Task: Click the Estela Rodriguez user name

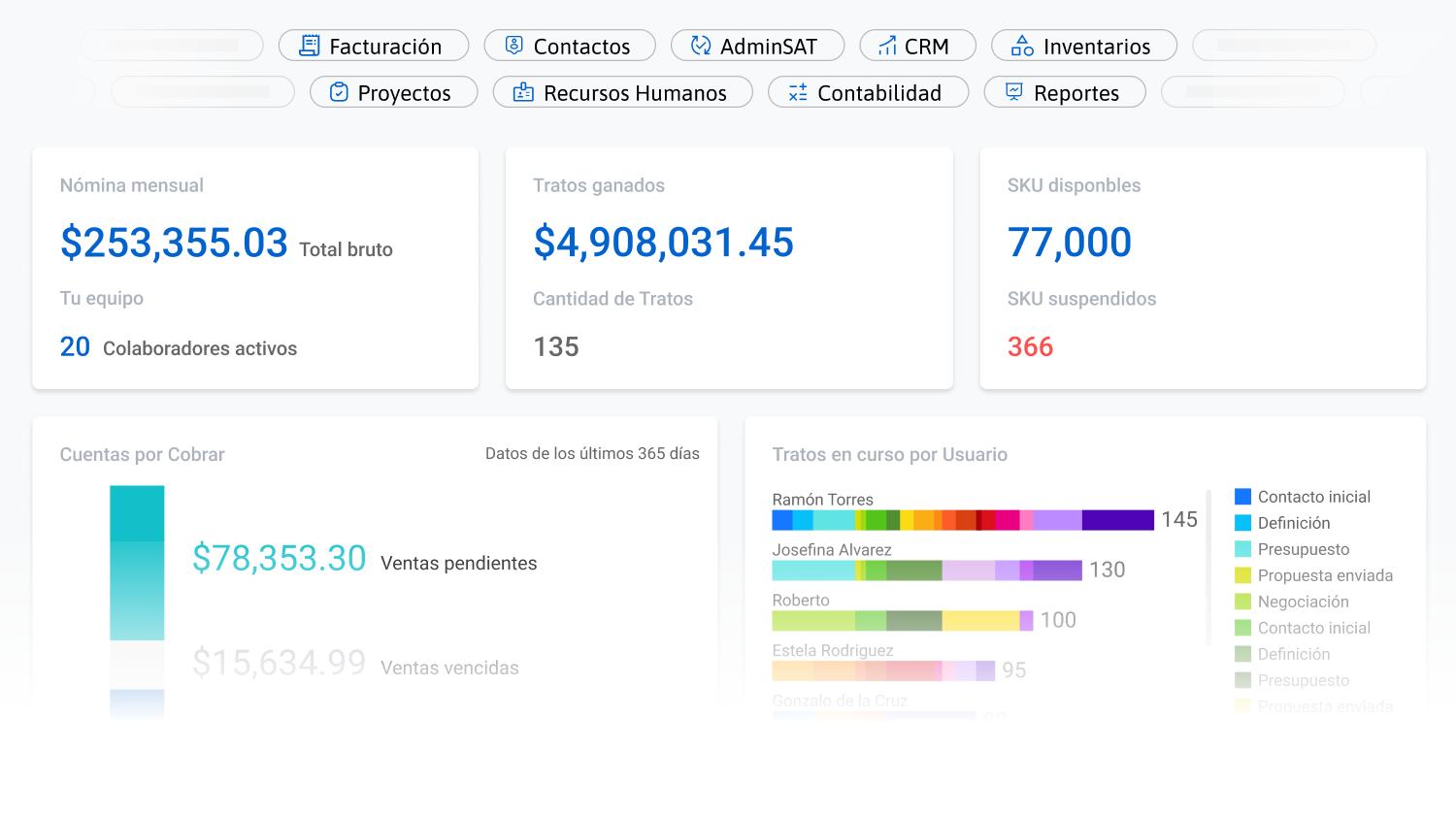Action: (x=833, y=651)
